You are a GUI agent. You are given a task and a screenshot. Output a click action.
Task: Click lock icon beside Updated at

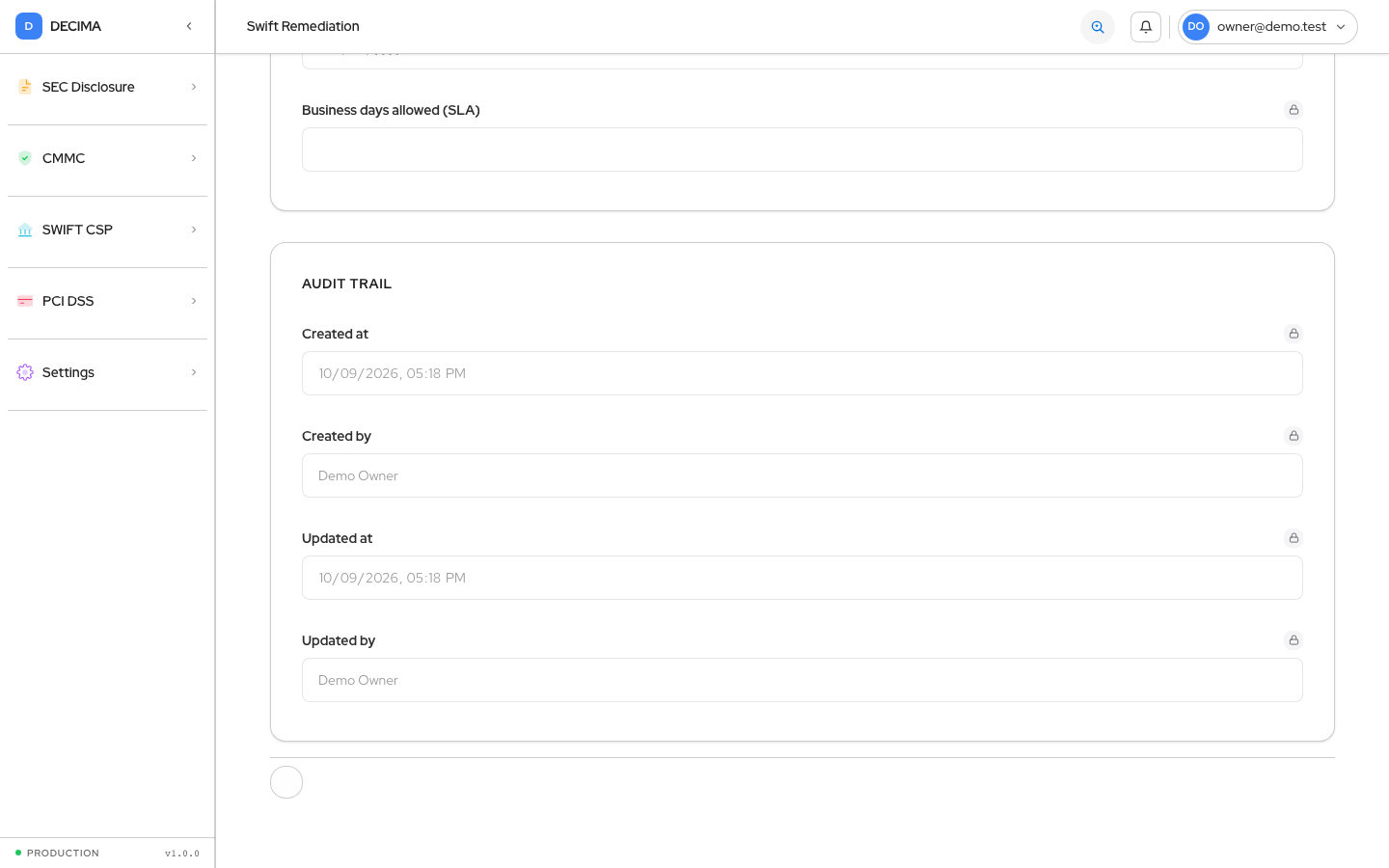(x=1294, y=538)
